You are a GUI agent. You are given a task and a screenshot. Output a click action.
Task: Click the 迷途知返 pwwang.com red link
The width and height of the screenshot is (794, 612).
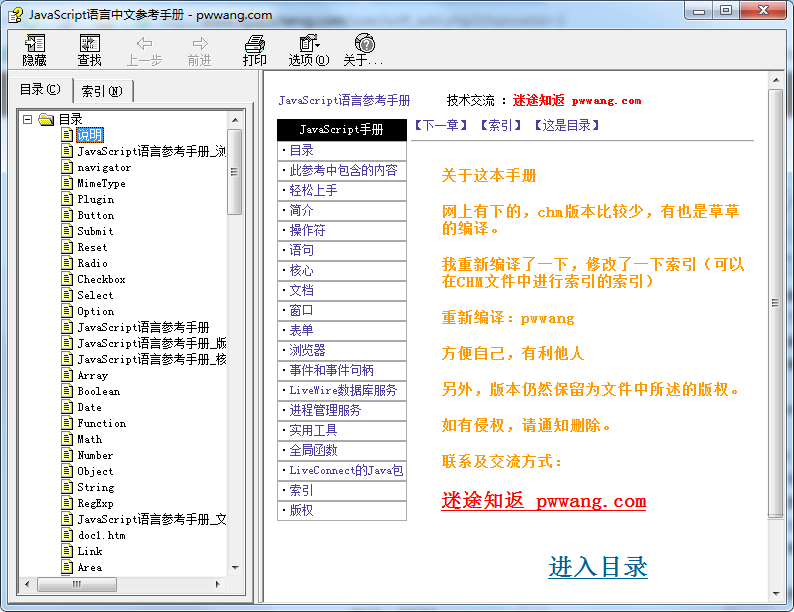coord(543,502)
